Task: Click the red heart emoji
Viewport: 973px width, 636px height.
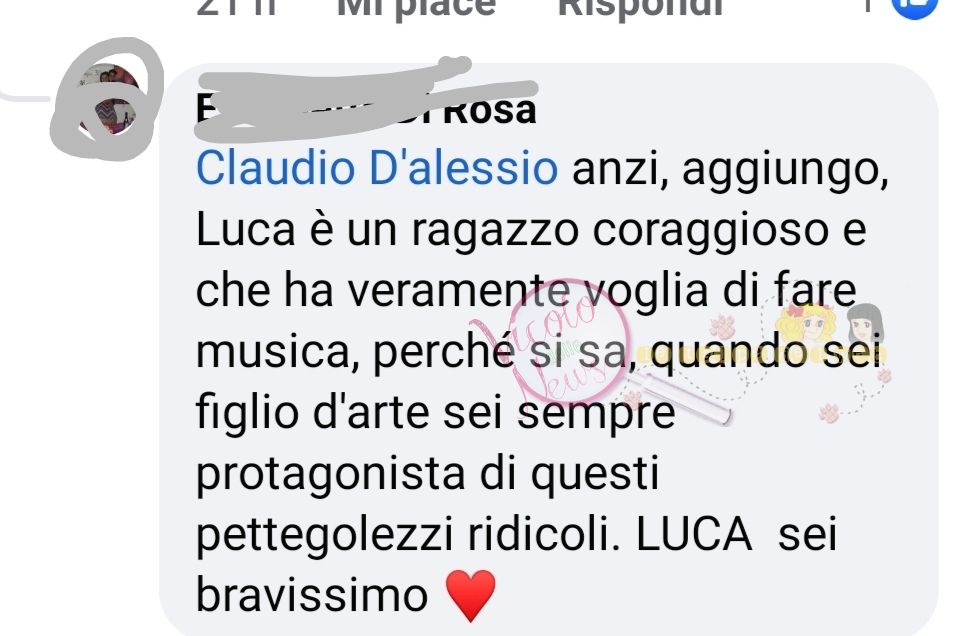Action: point(471,596)
